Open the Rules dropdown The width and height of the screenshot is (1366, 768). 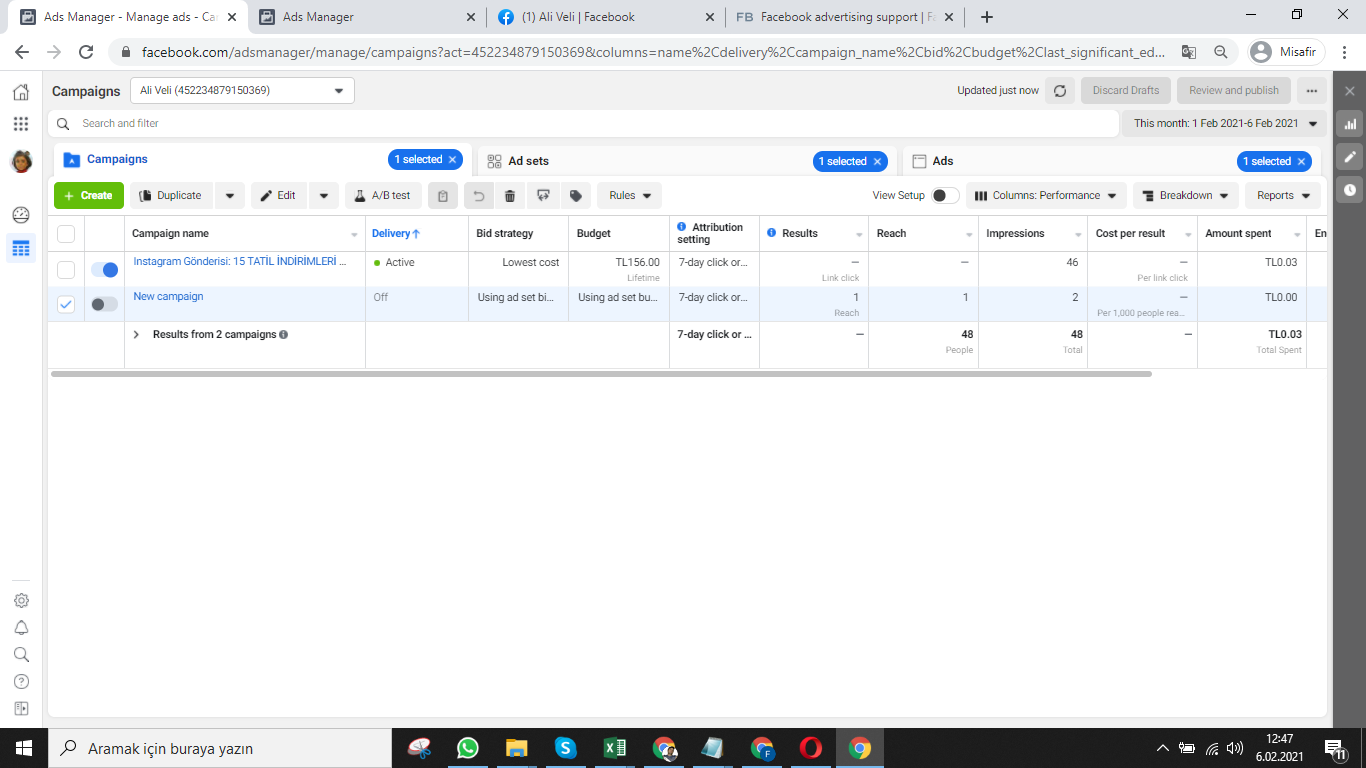[x=630, y=196]
